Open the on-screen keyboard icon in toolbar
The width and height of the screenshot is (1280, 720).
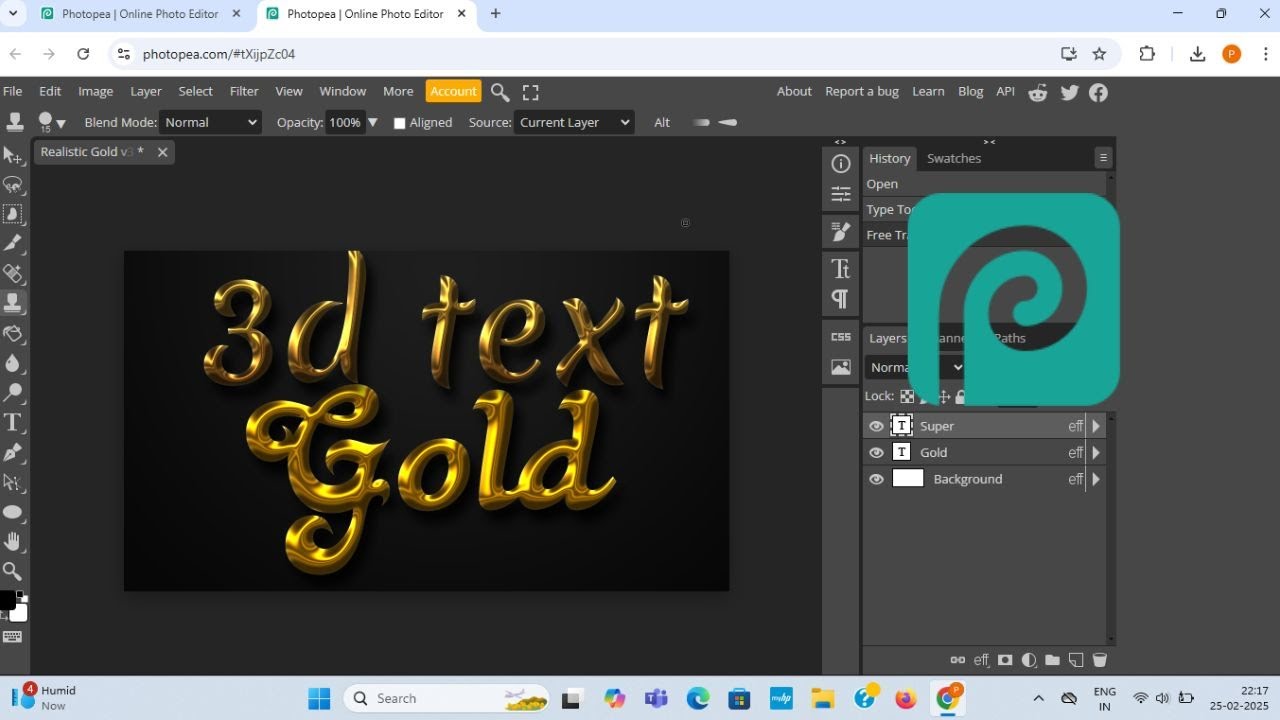coord(13,637)
